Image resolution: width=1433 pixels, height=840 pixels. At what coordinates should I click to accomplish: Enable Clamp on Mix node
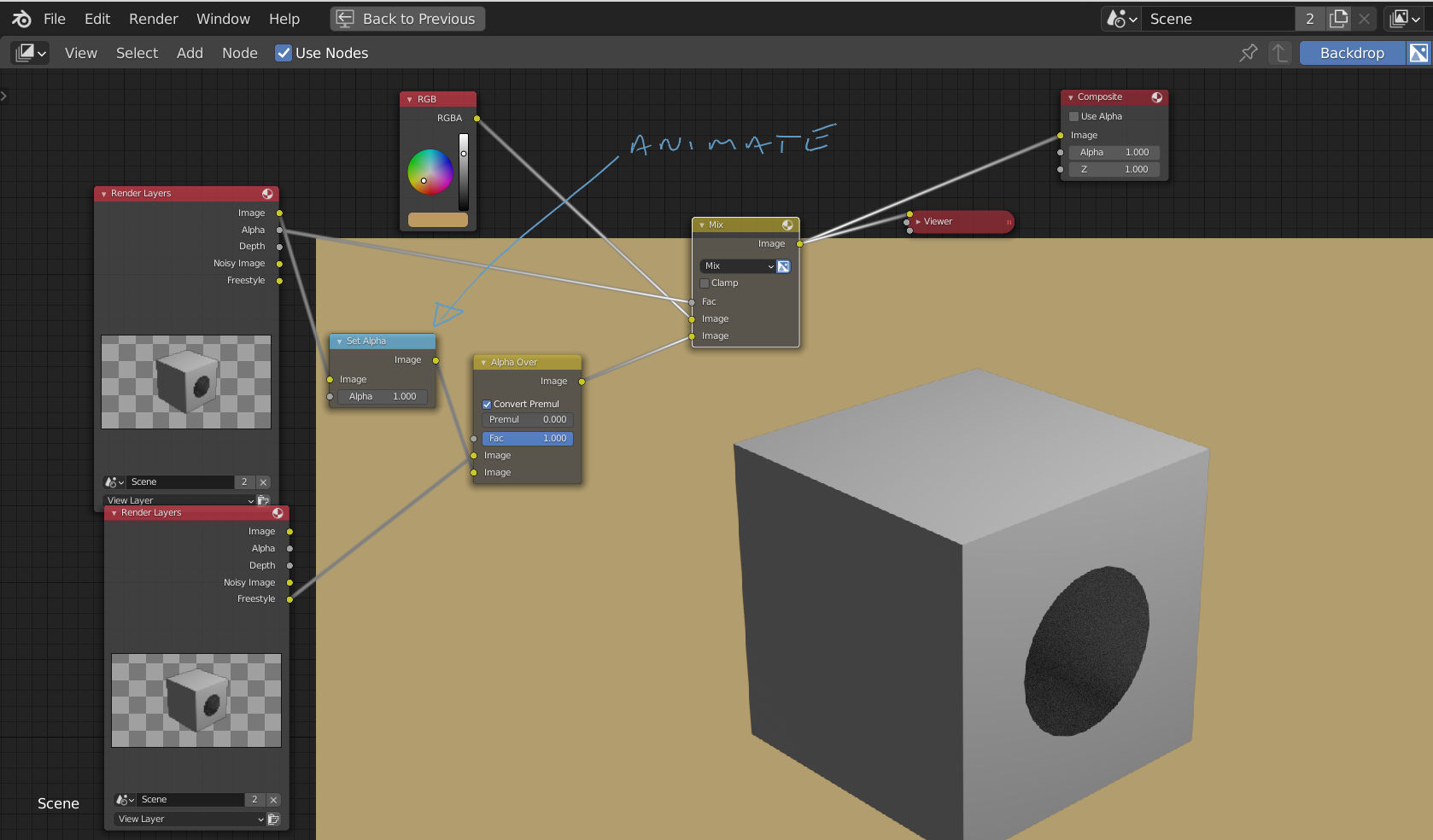[705, 283]
